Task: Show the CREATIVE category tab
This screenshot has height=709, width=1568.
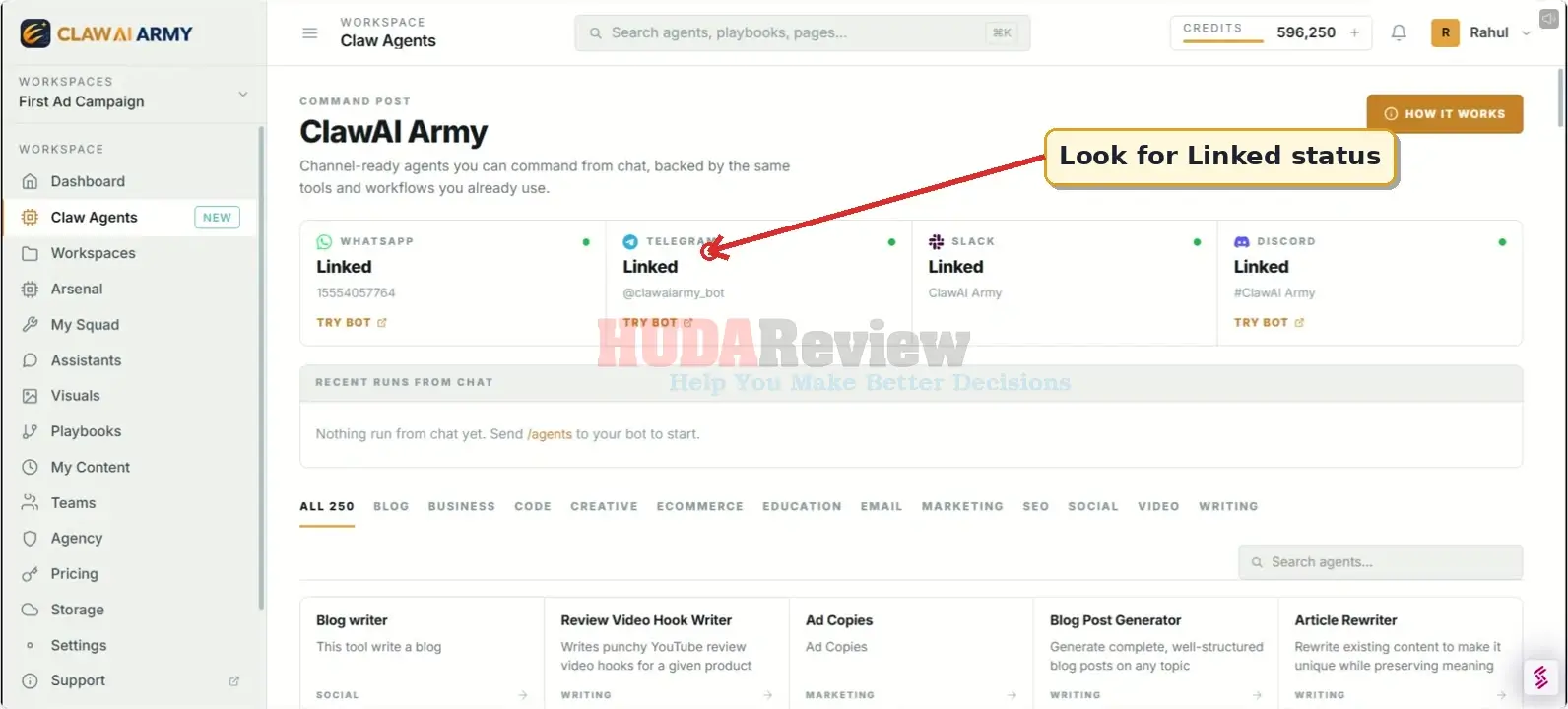Action: (x=604, y=506)
